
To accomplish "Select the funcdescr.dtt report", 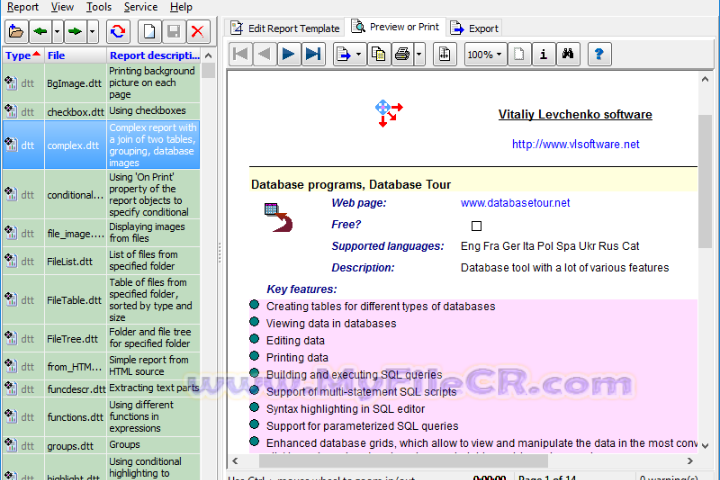I will 101,389.
